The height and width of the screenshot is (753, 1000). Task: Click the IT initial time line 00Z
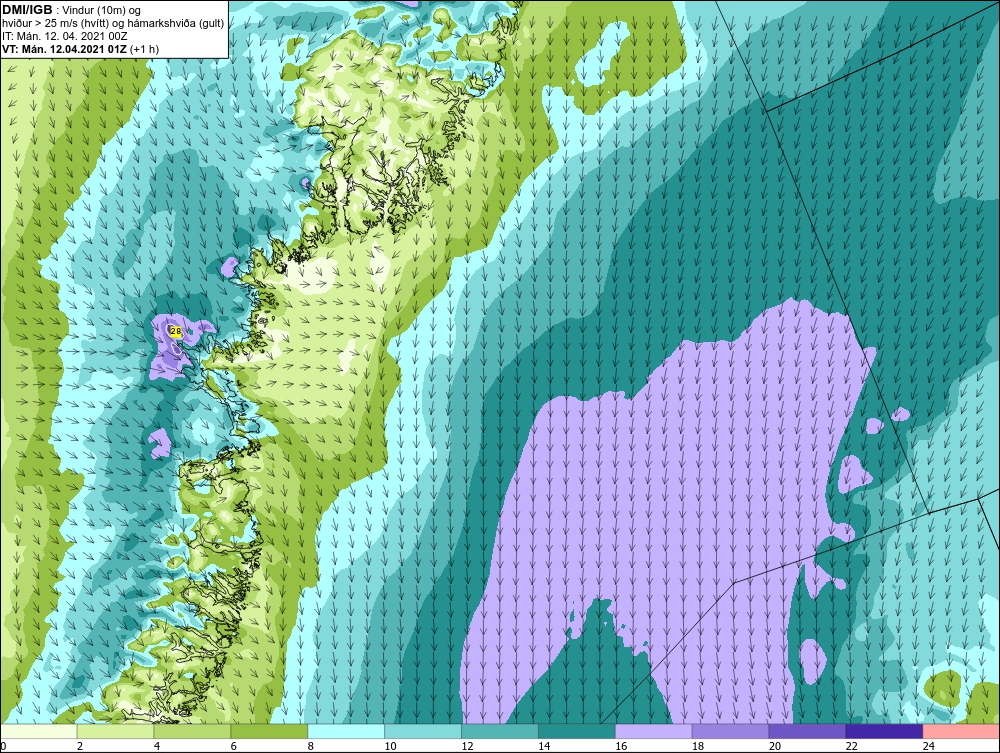[64, 36]
